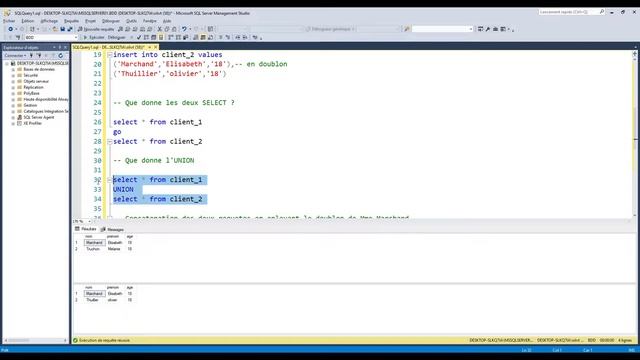Click the Déboguer toolbar button
This screenshot has width=640, height=360.
coord(117,37)
